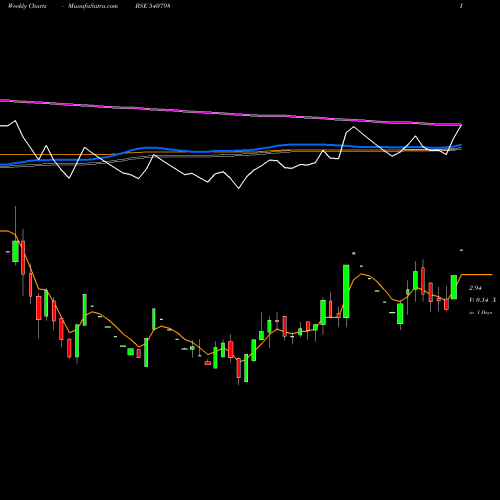
Task: Click the "in 1 Days" label
Action: tap(480, 313)
